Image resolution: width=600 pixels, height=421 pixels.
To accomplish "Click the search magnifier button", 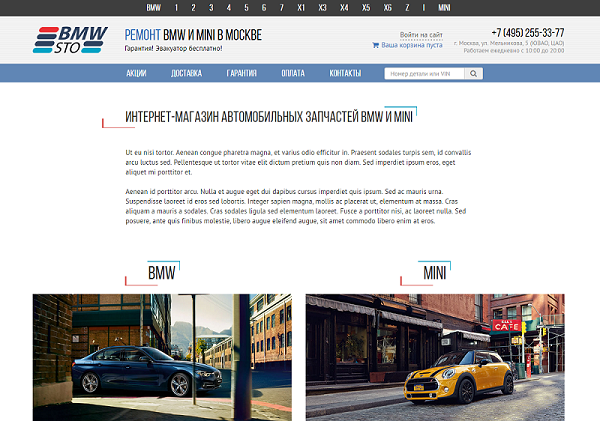I will click(474, 73).
